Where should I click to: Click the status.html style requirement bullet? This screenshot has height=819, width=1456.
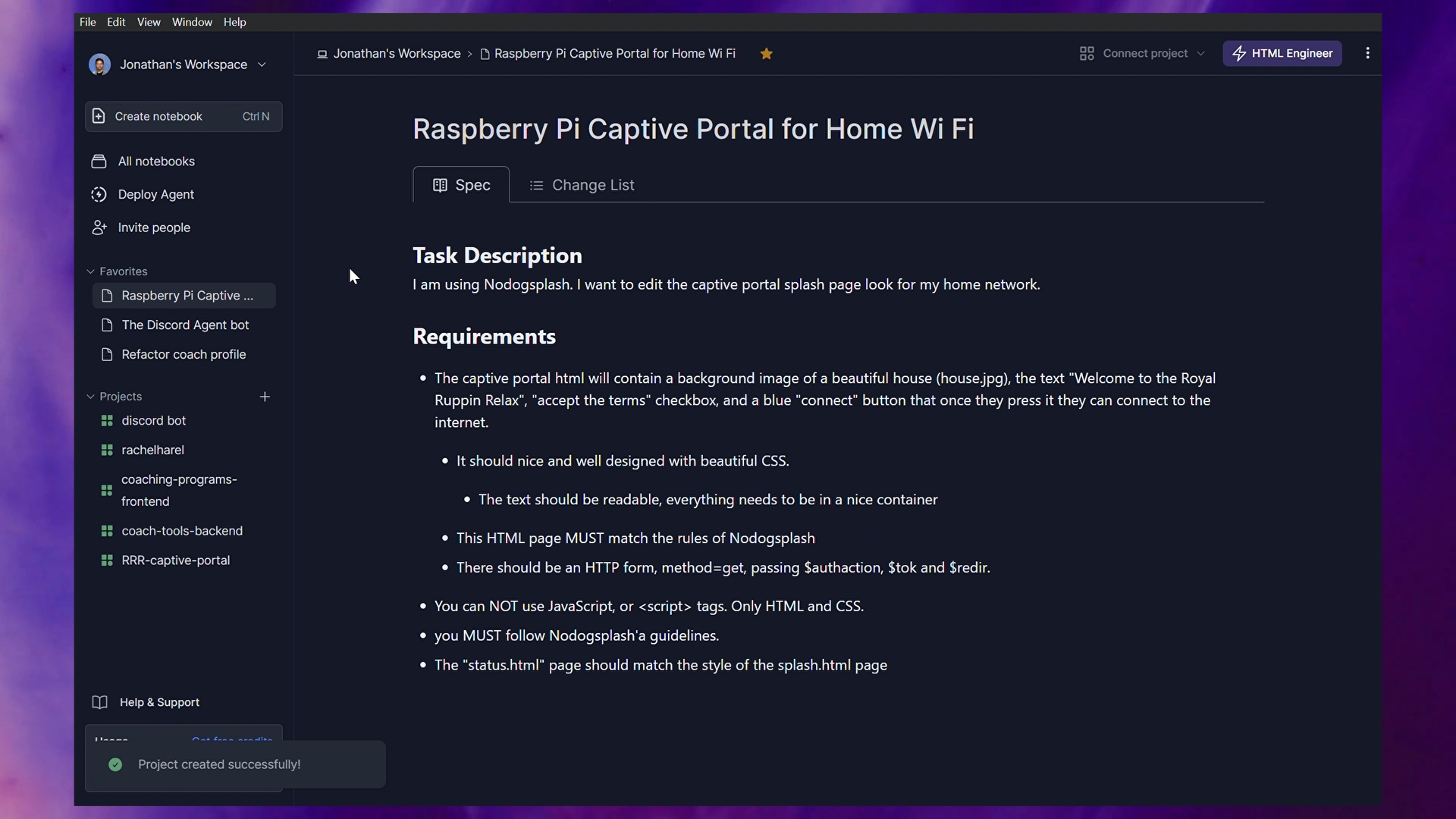(x=661, y=666)
